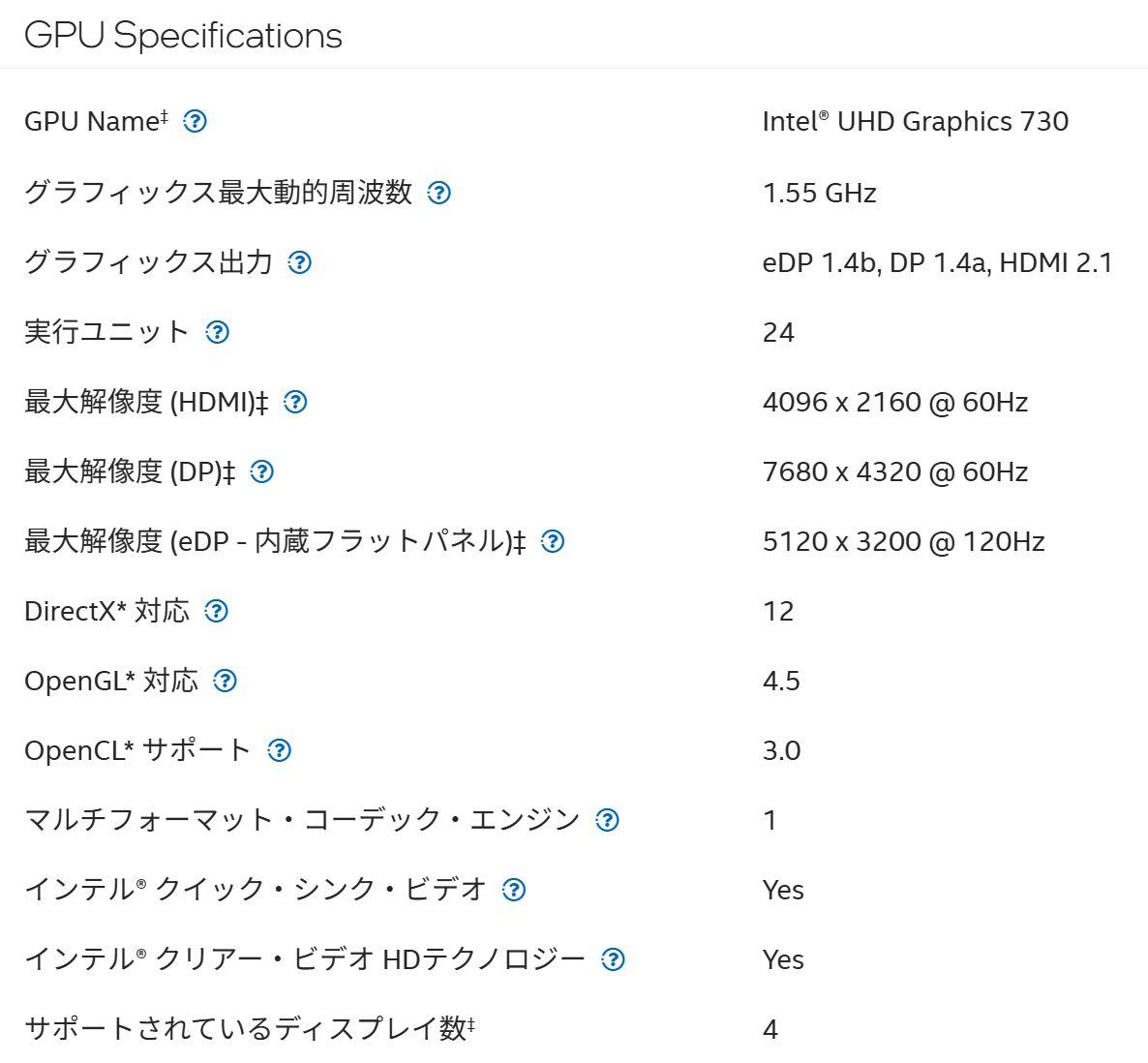The width and height of the screenshot is (1148, 1063).
Task: Click help icon for eDP 内蔵フラットパネル resolution
Action: [552, 541]
